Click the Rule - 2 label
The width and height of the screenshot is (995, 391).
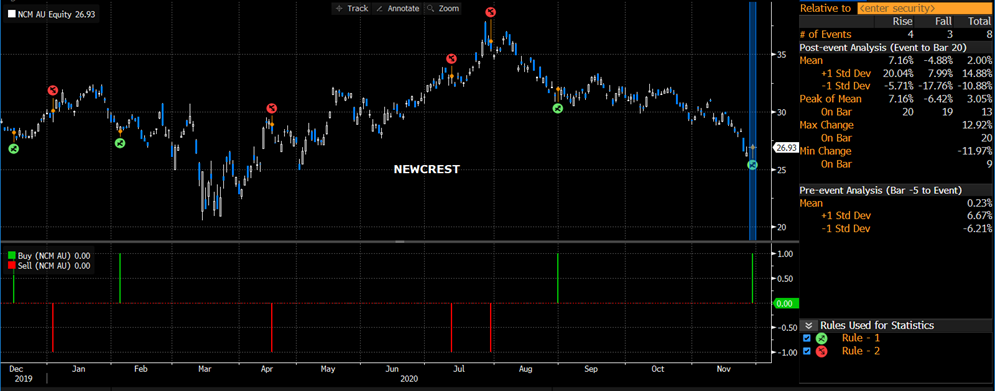tap(860, 351)
